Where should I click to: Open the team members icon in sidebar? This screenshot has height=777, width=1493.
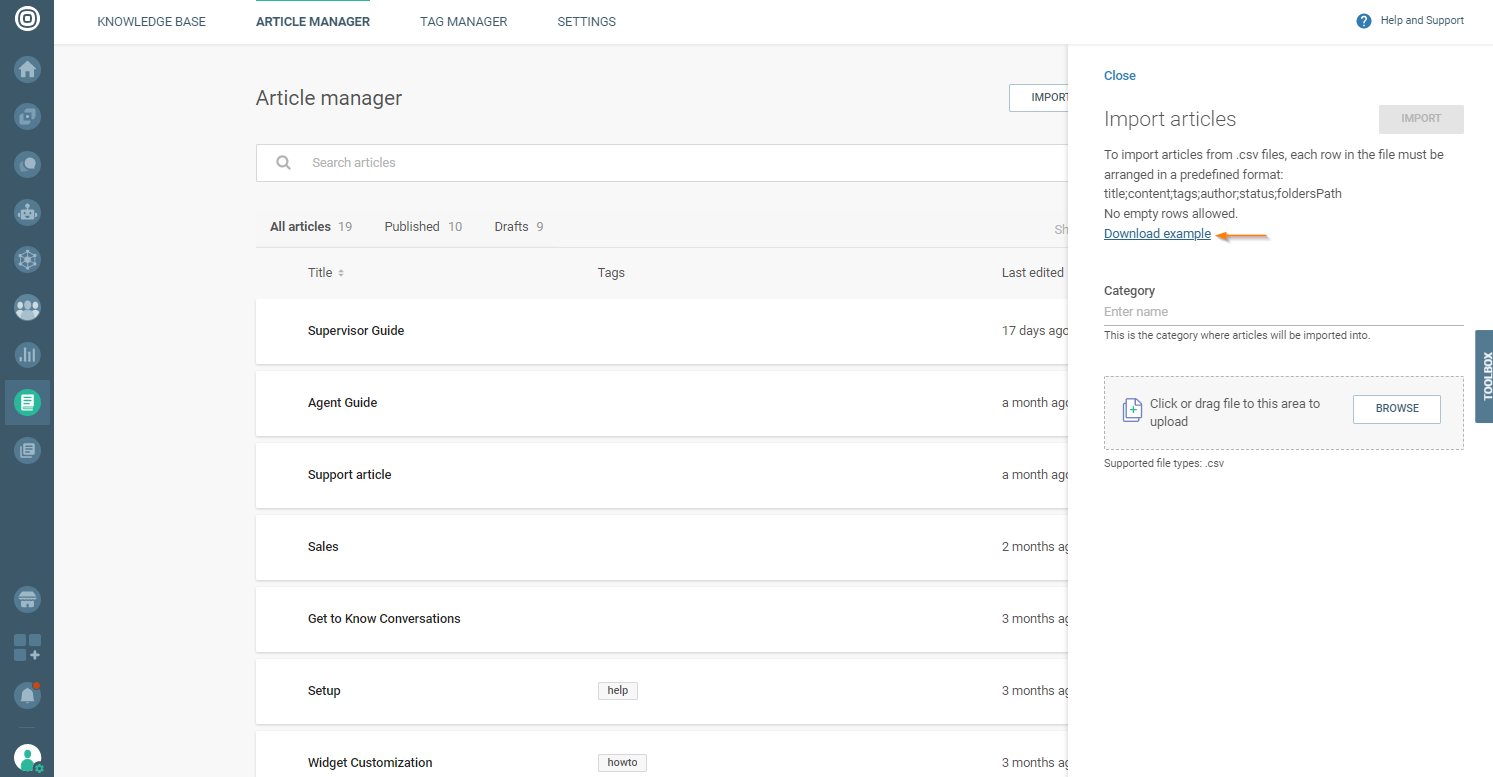[27, 308]
